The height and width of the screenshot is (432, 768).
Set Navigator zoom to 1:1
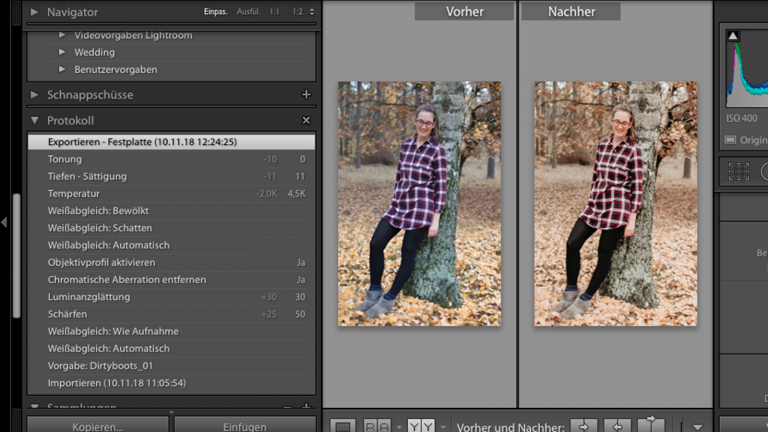(x=275, y=11)
